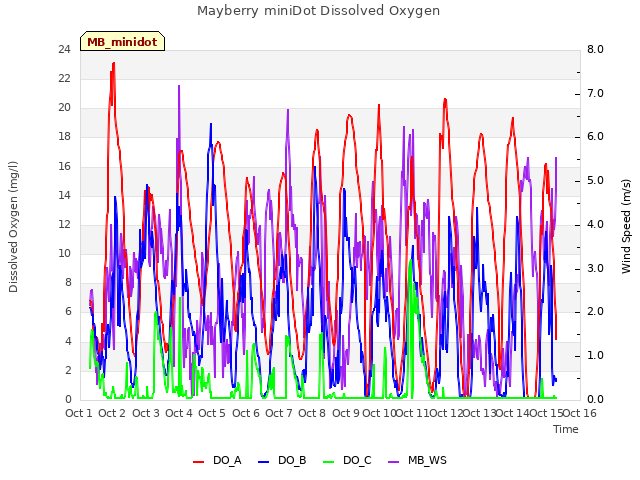The image size is (640, 480).
Task: Click the DO_B blue peak near Oct 5
Action: coord(211,124)
